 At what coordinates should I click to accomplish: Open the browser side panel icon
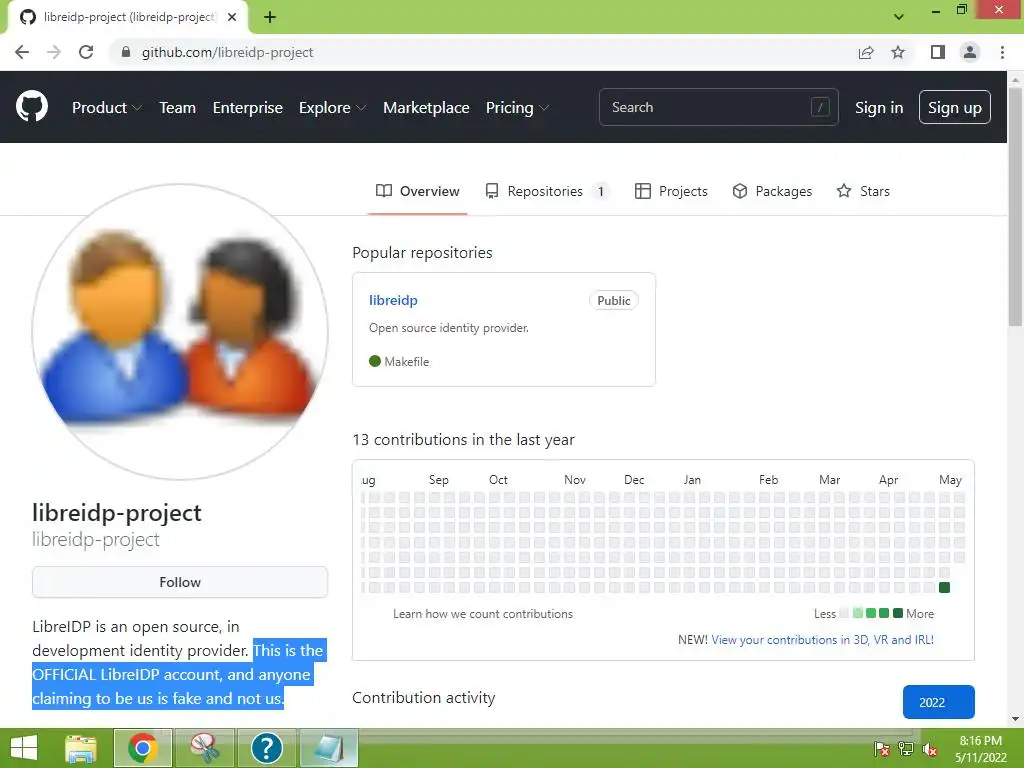tap(938, 52)
